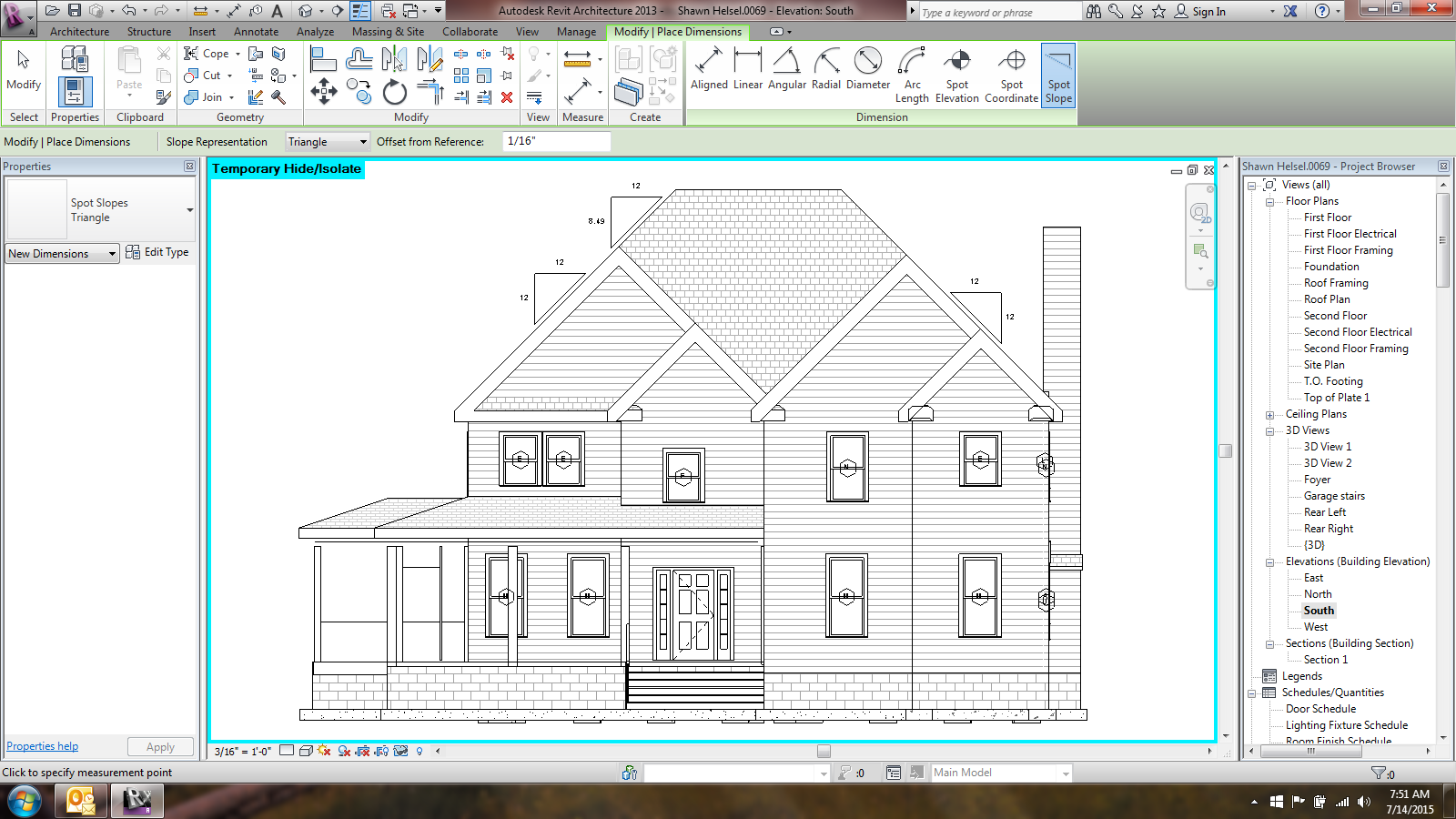Click the horizontal scrollbar thumb in drawing view
The image size is (1456, 819).
[x=824, y=751]
